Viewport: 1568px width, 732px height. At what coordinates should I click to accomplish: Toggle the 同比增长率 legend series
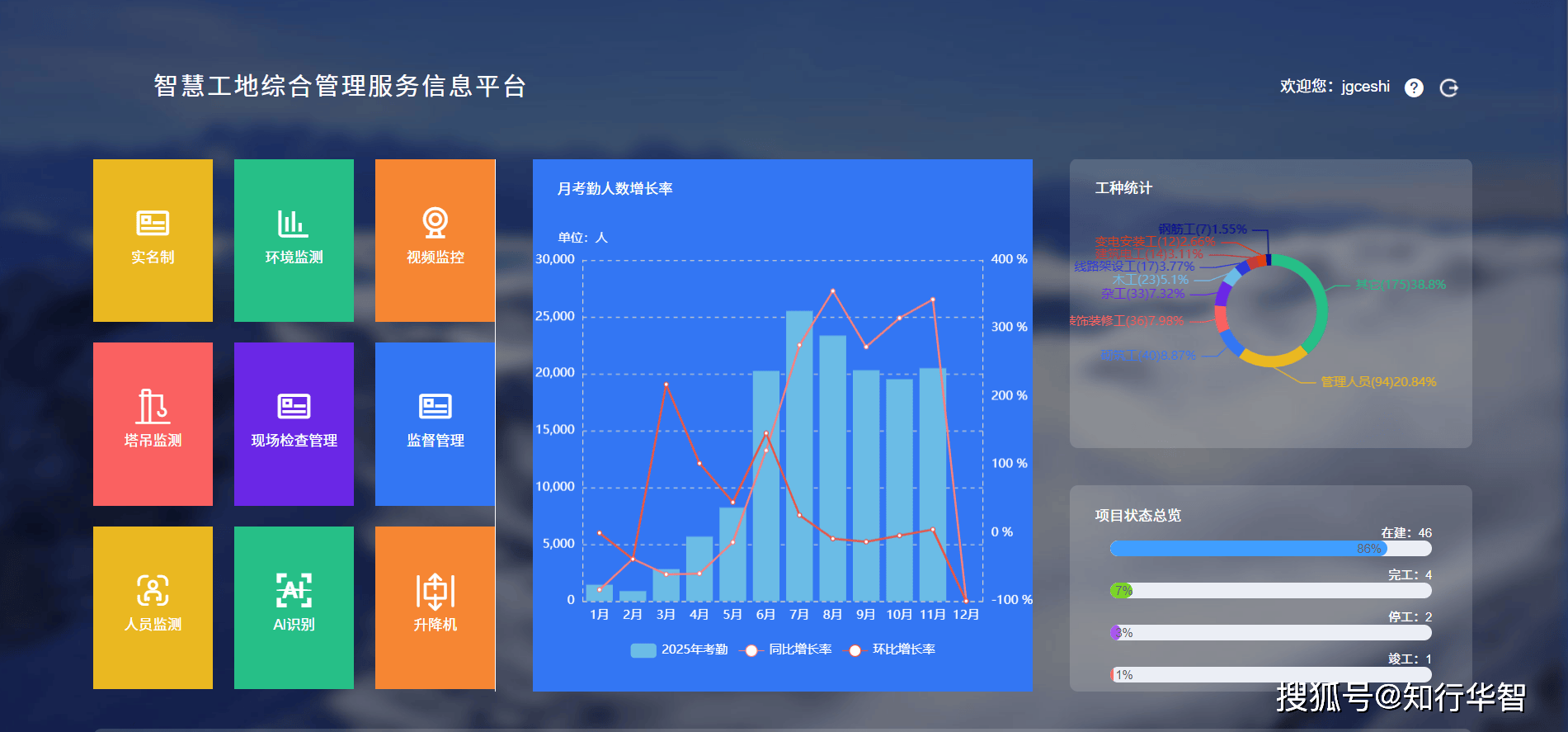tap(787, 649)
